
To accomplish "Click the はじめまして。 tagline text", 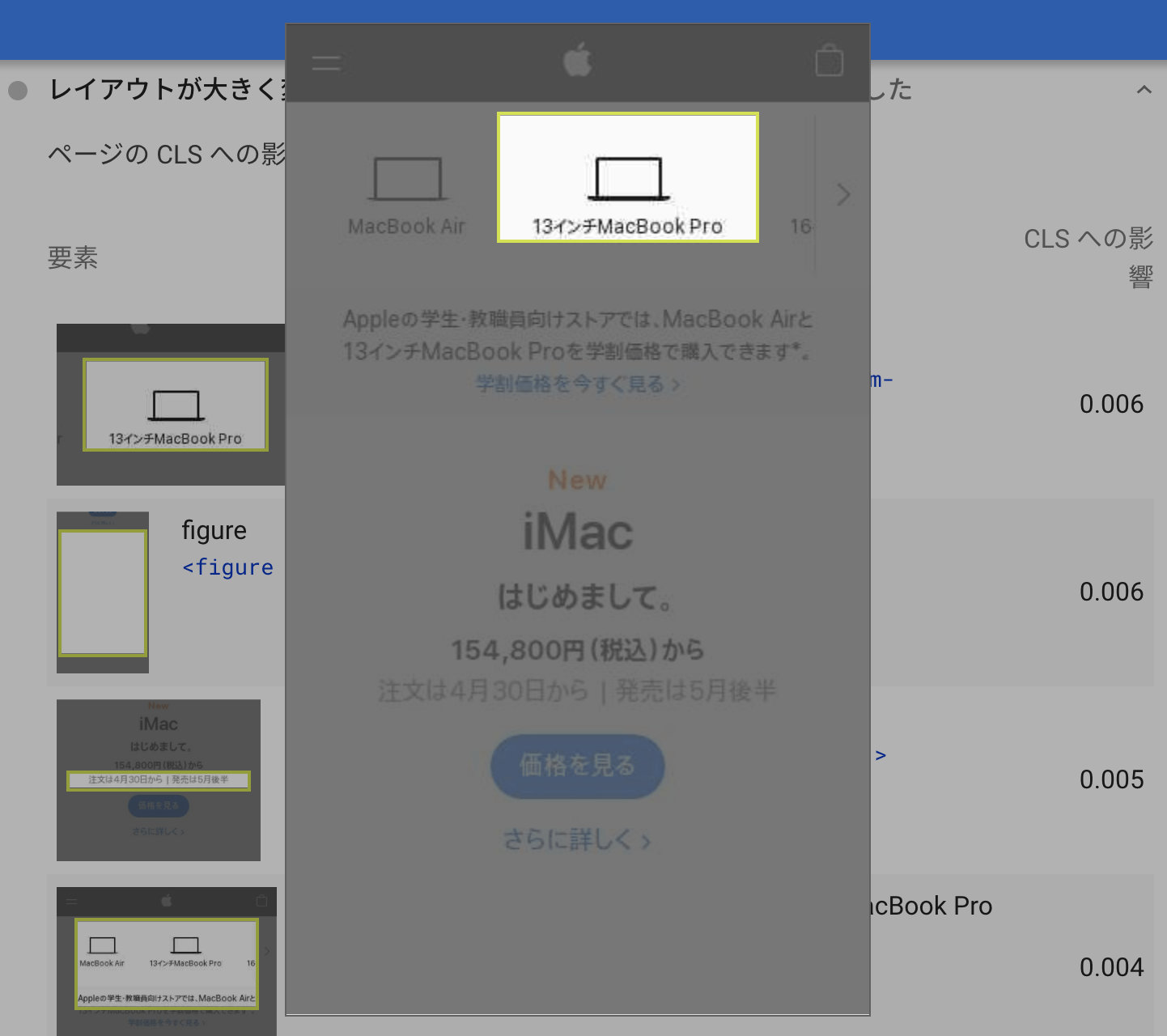I will point(585,597).
